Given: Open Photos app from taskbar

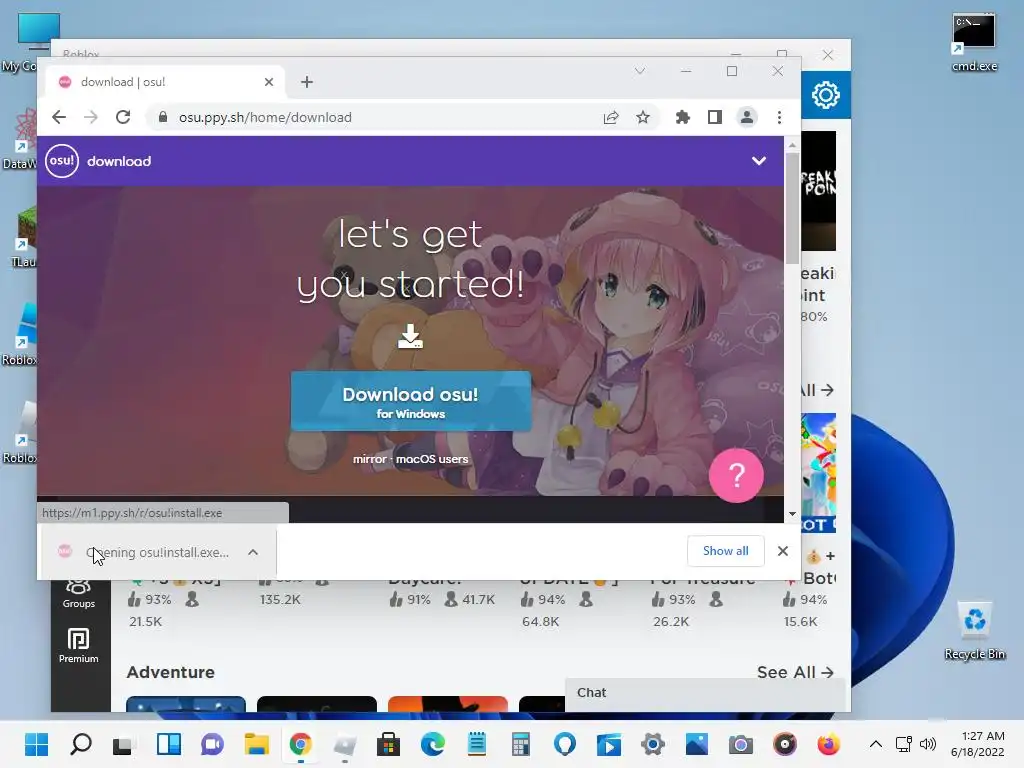Looking at the screenshot, I should pyautogui.click(x=696, y=744).
